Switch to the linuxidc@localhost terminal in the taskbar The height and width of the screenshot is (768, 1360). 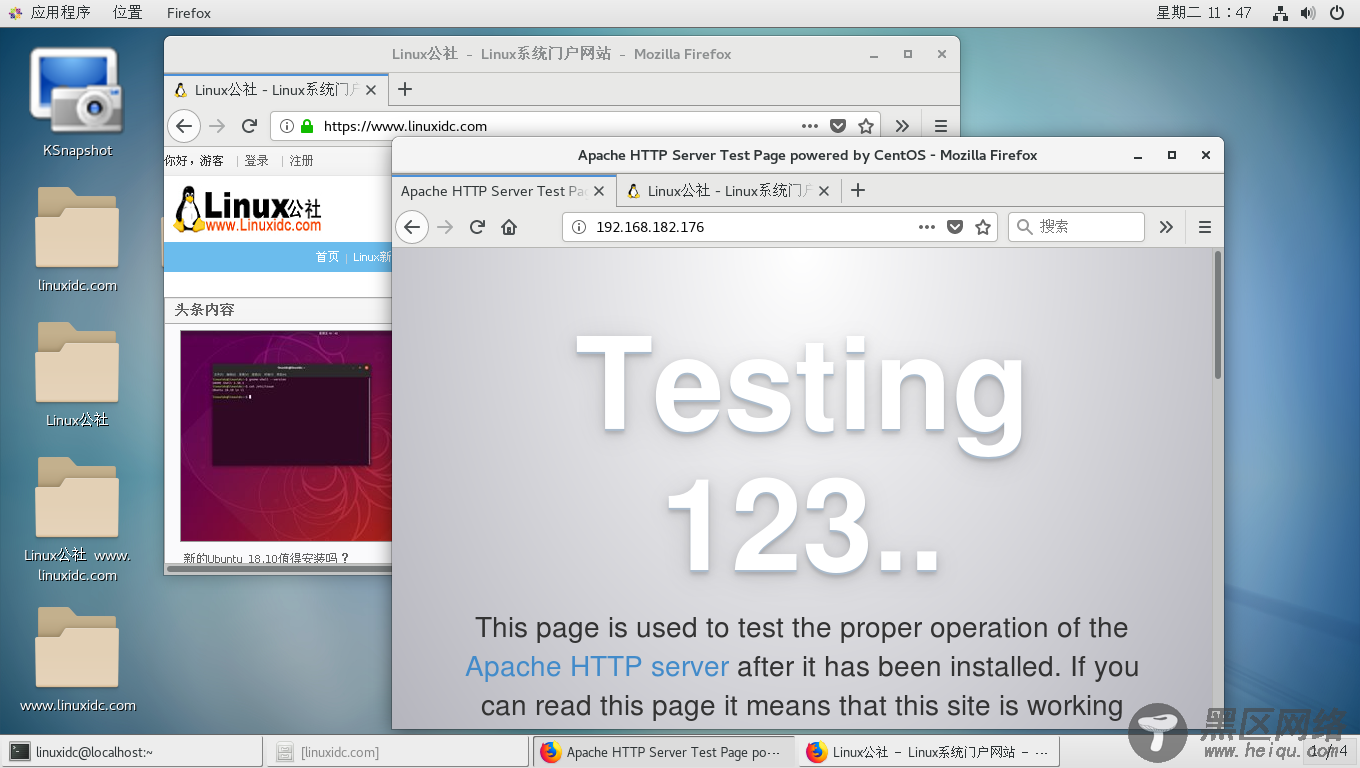coord(132,752)
